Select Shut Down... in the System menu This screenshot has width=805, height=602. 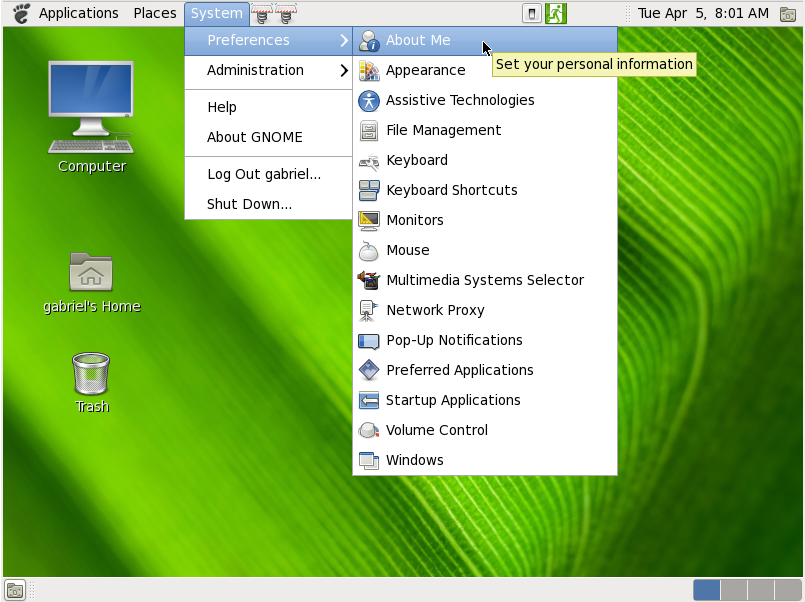[x=268, y=204]
